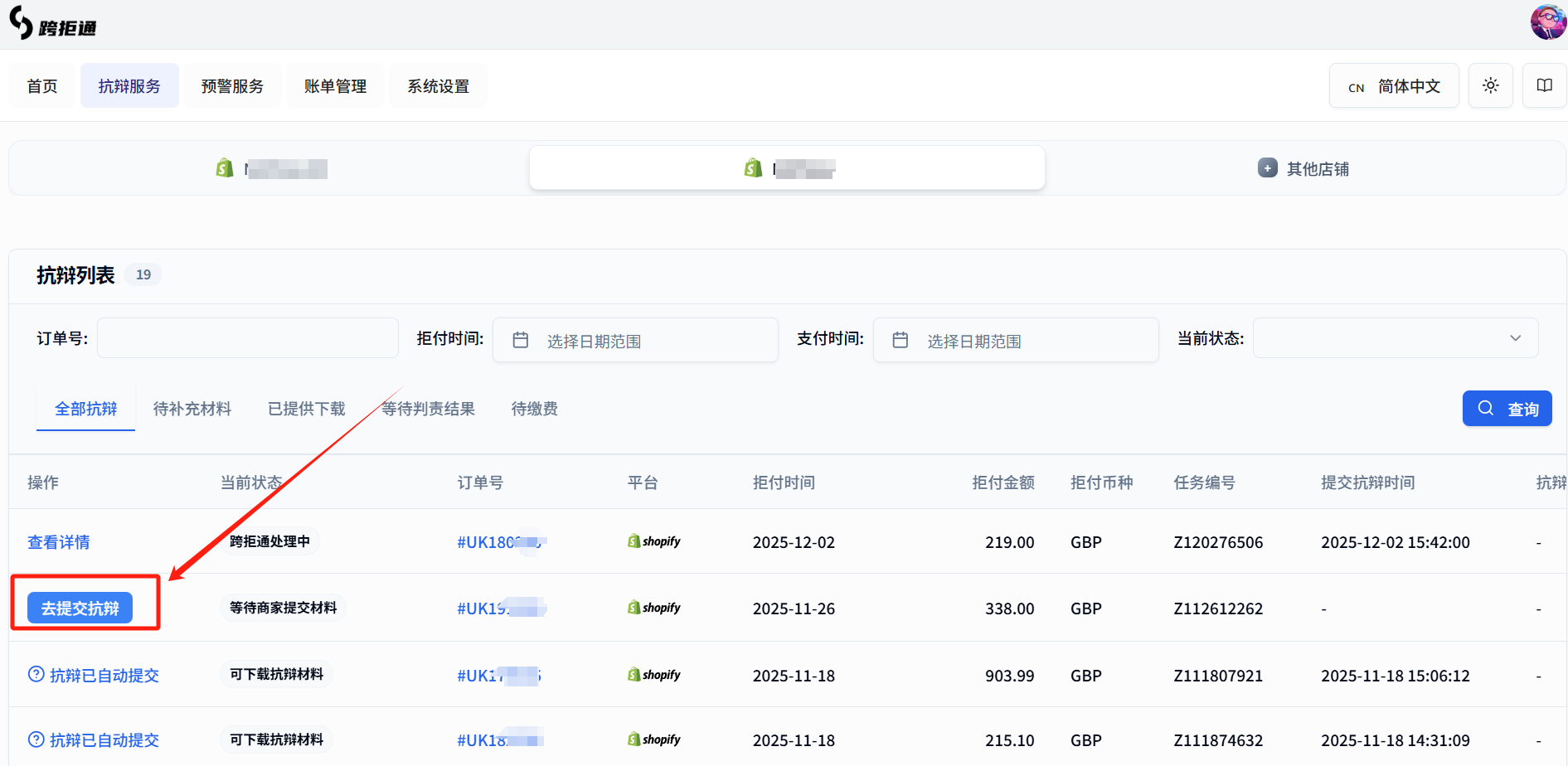Click help icon beside first 抗辩已自动提交
The height and width of the screenshot is (766, 1568).
36,674
